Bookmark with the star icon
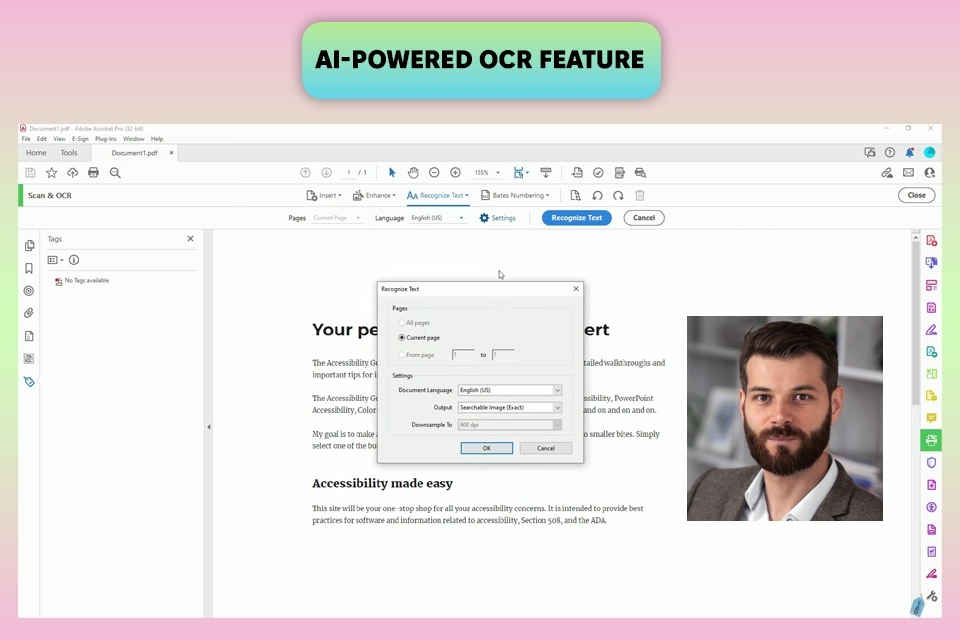 point(51,173)
